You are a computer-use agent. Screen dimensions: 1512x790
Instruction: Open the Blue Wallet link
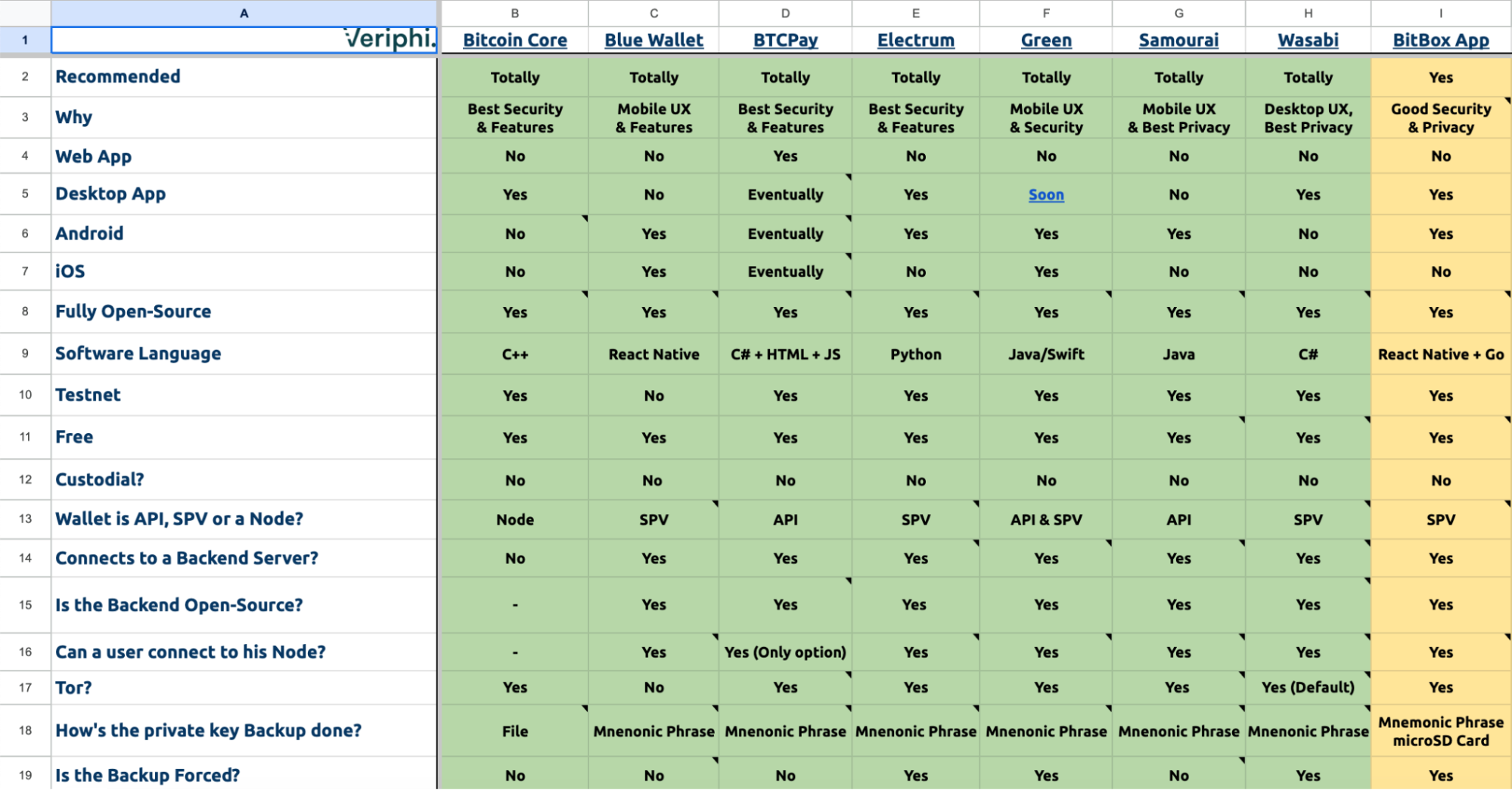654,40
